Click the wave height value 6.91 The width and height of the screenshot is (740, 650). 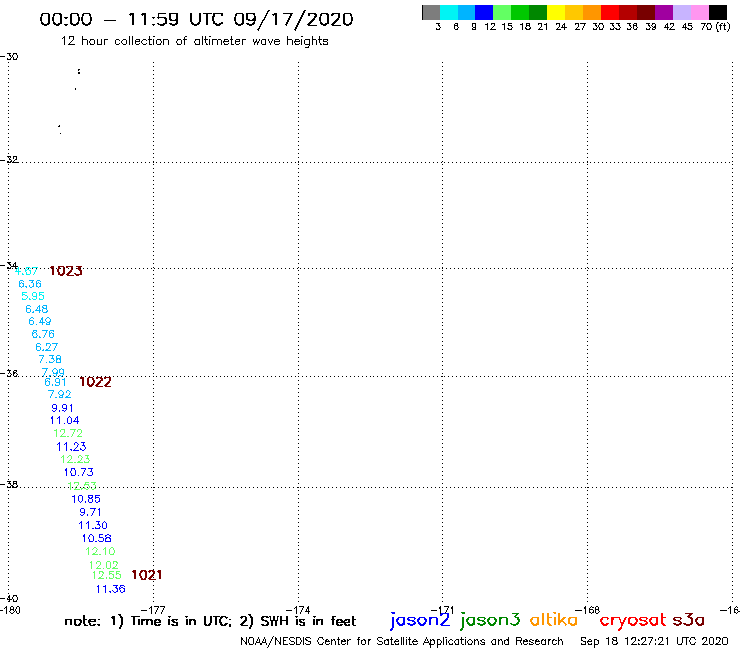click(x=55, y=382)
